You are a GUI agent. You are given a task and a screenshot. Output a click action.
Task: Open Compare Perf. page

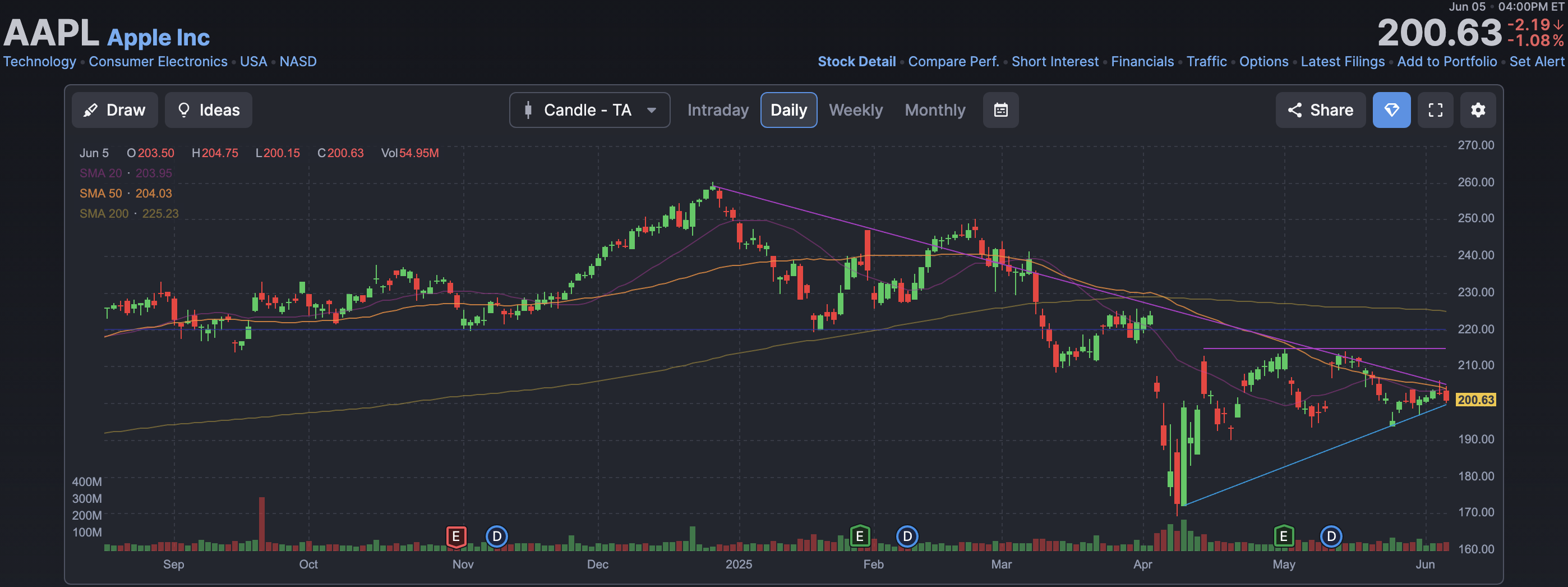[x=953, y=62]
